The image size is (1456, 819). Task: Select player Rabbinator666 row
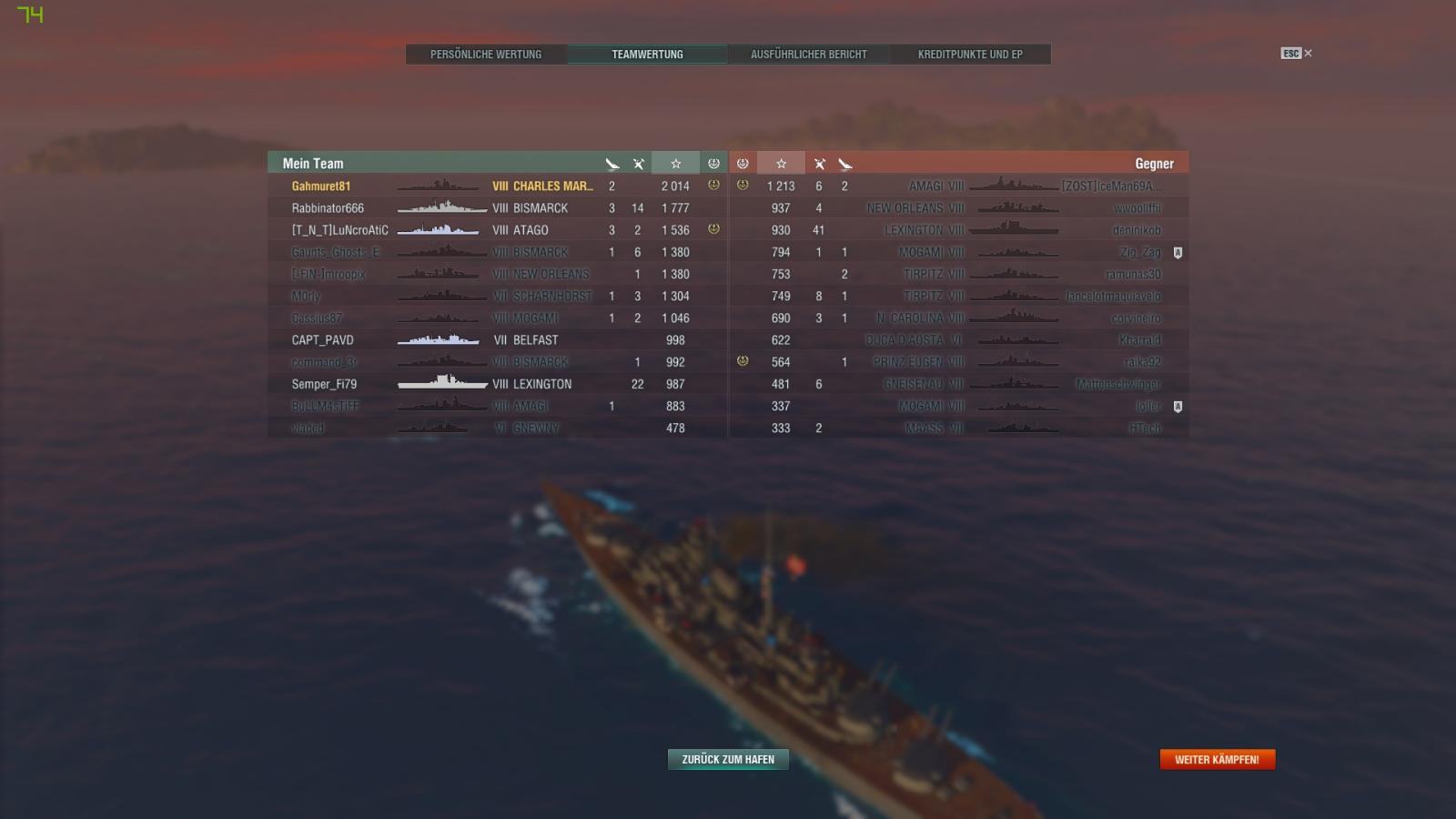[498, 208]
